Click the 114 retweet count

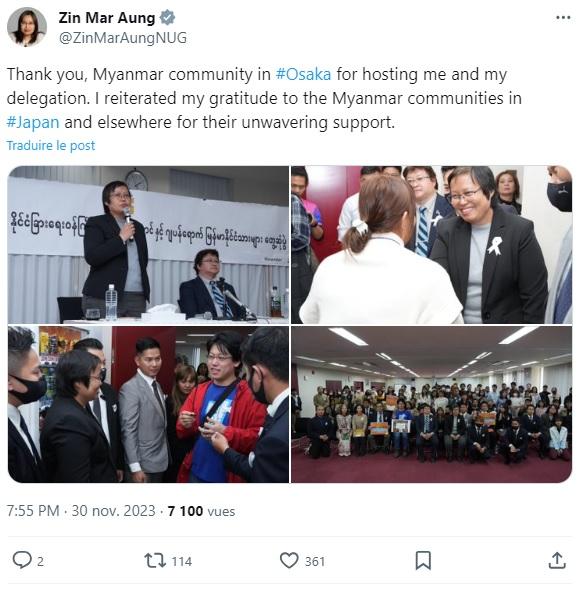click(x=182, y=561)
